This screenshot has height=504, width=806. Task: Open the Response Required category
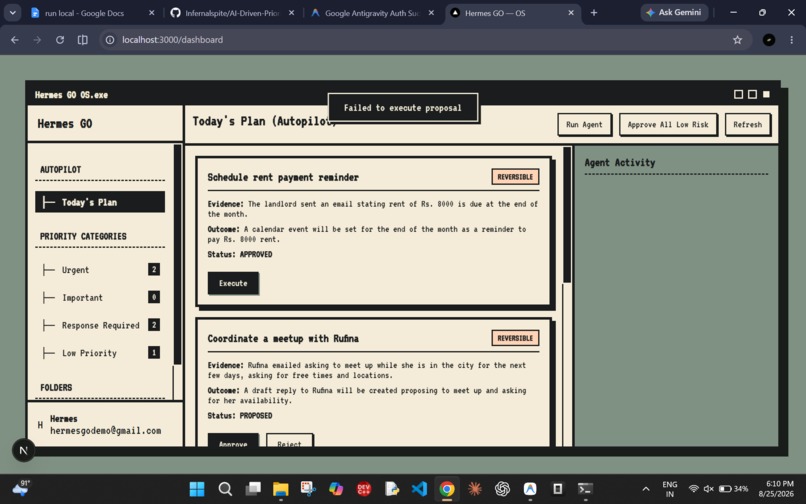tap(100, 325)
